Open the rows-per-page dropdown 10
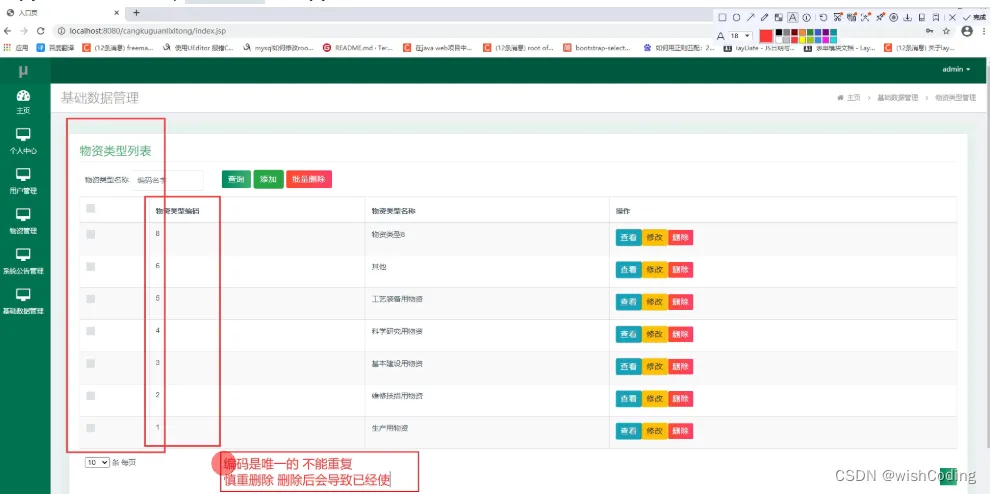This screenshot has height=494, width=991. point(97,462)
